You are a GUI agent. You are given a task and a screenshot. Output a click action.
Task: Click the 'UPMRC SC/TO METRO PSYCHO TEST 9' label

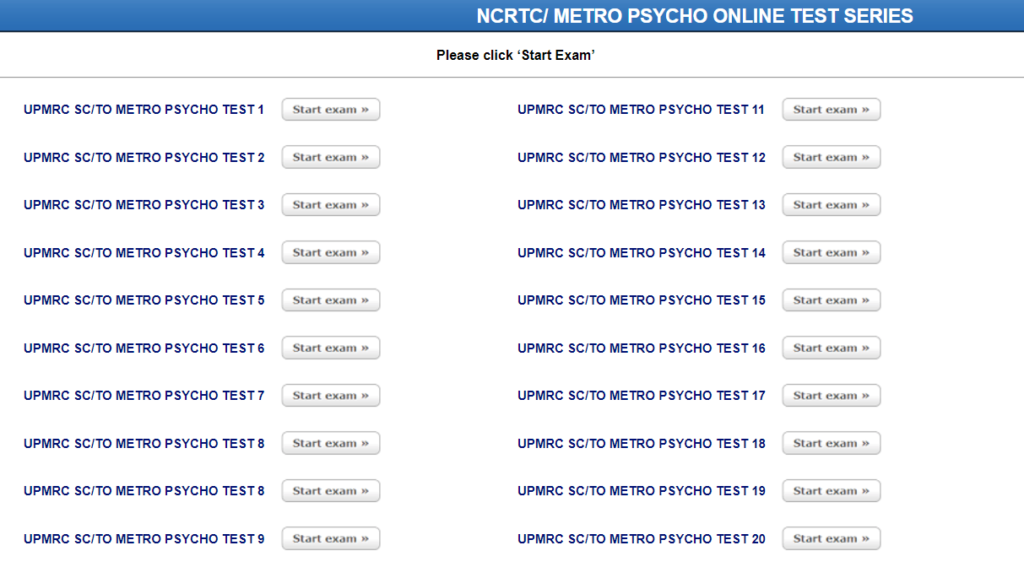click(x=144, y=539)
